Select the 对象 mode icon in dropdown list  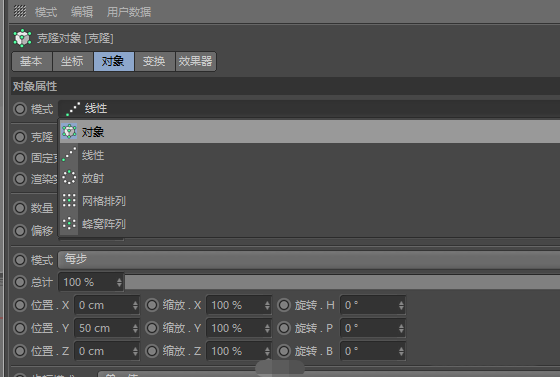click(x=69, y=132)
